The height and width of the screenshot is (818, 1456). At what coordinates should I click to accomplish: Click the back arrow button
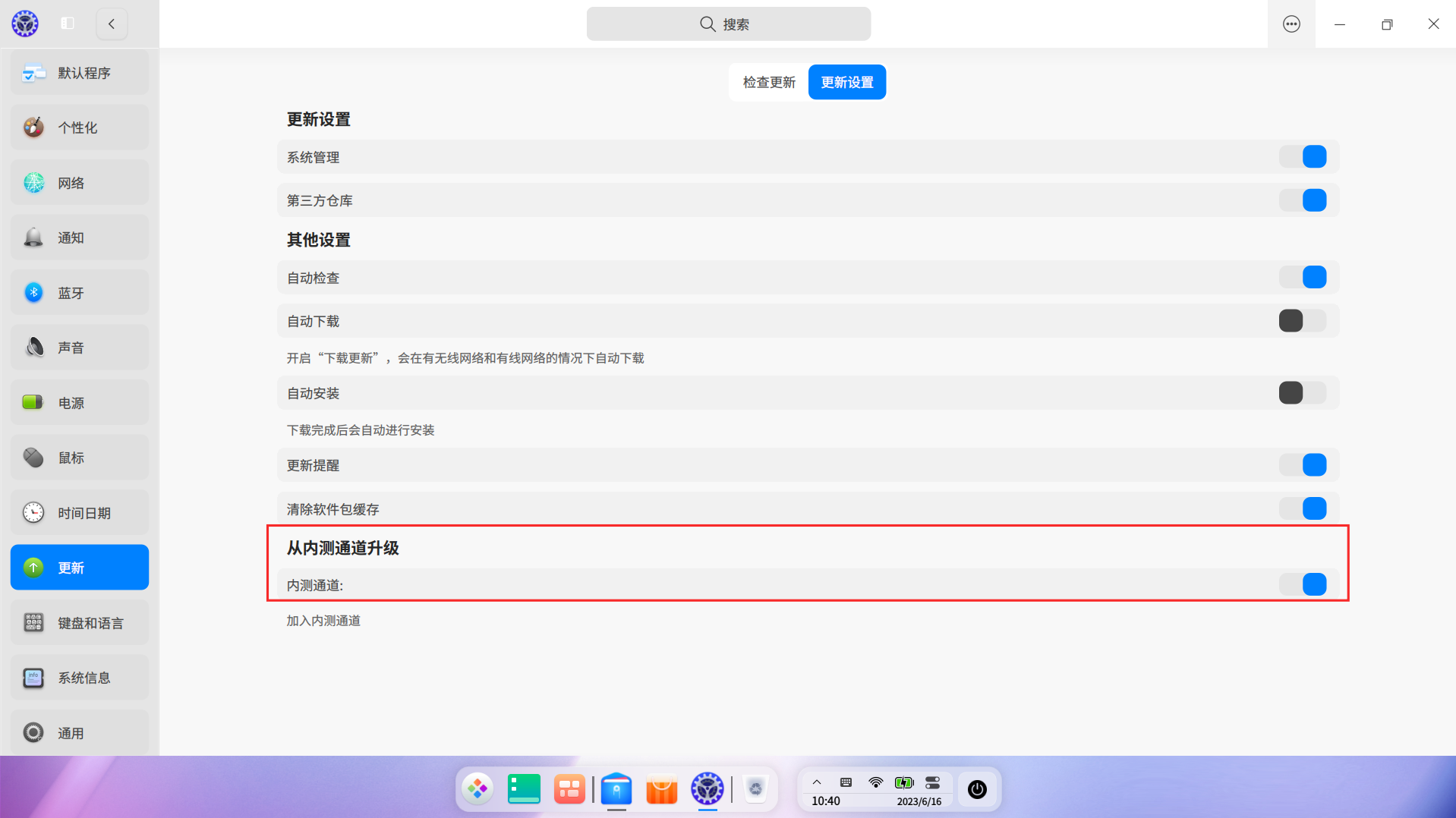click(112, 24)
